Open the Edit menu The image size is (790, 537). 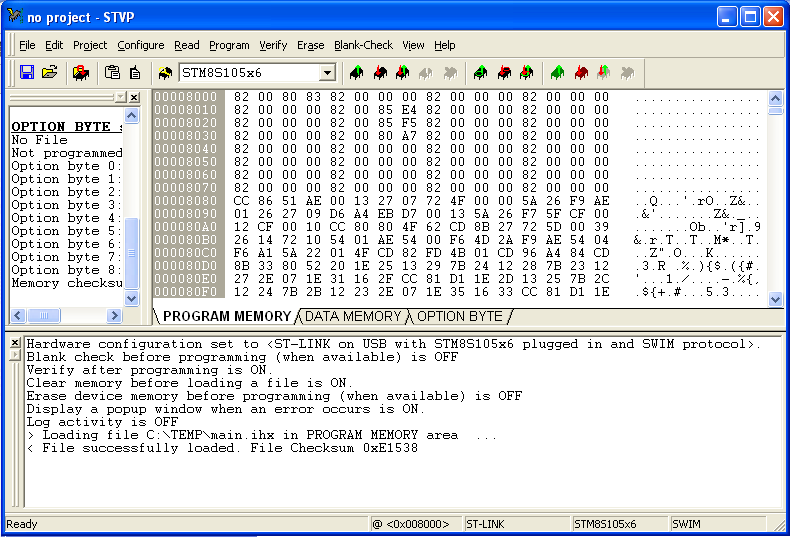54,45
